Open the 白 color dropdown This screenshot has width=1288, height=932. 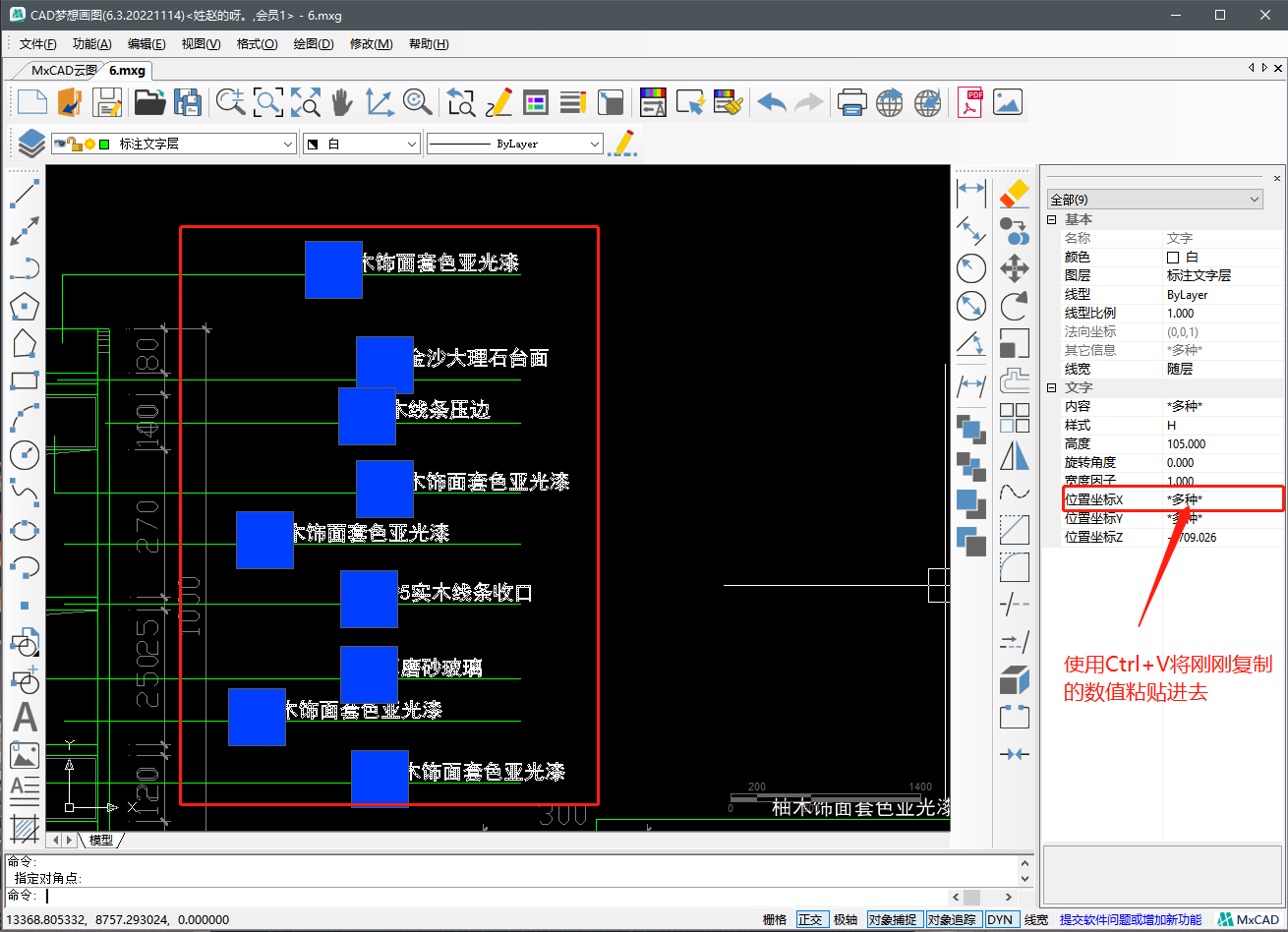point(362,144)
